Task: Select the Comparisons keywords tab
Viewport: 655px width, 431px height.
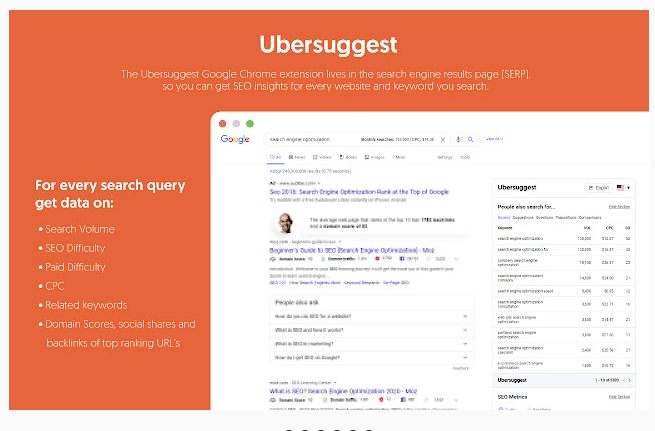Action: [x=590, y=218]
